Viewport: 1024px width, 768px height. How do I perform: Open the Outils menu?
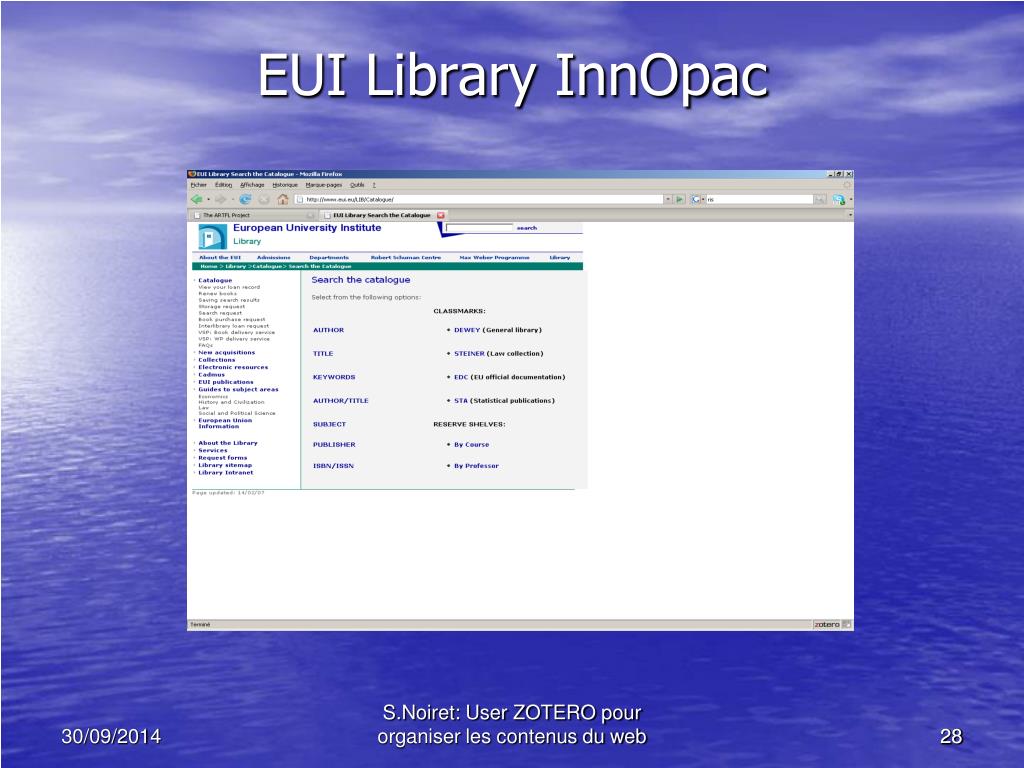[357, 185]
